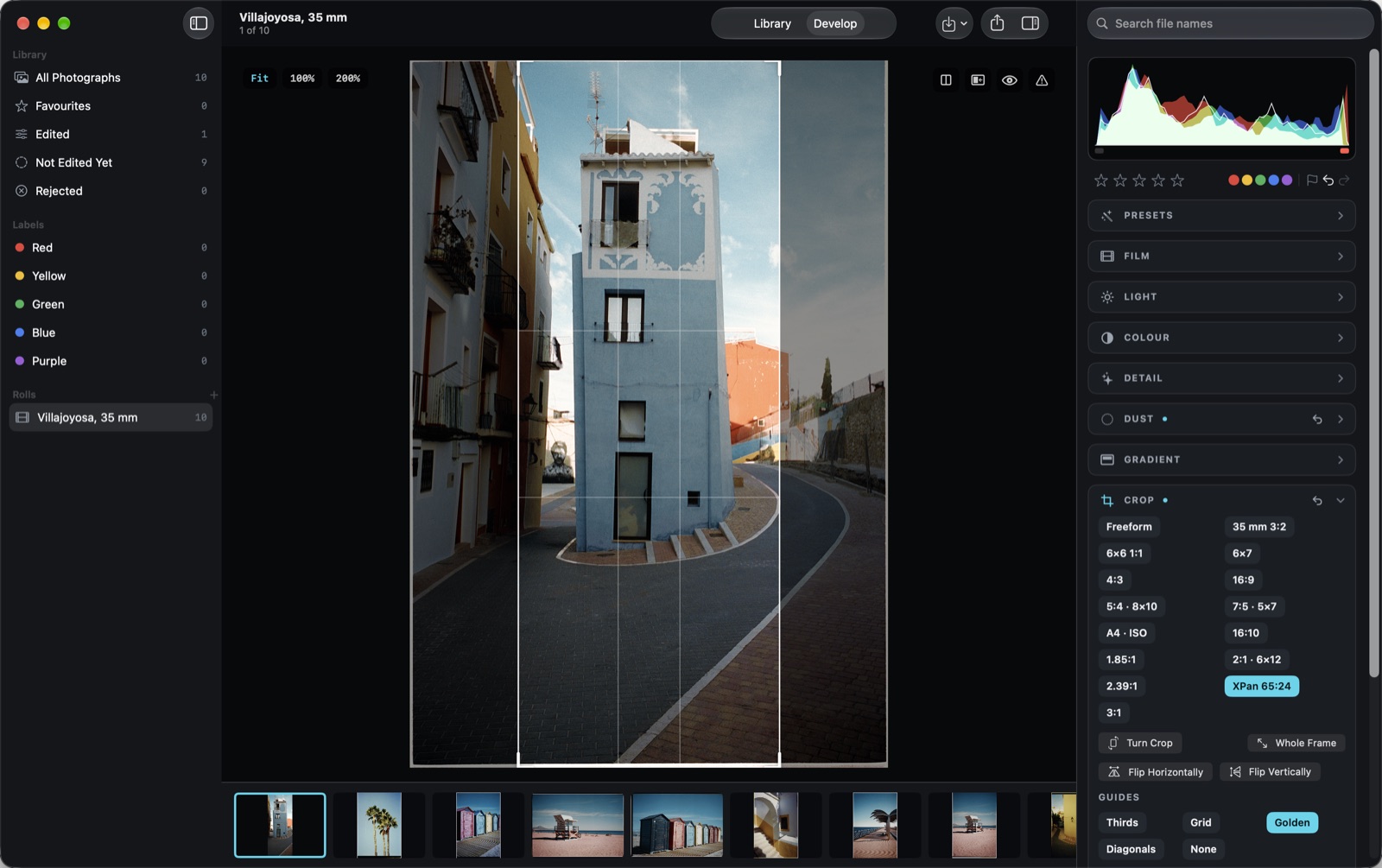
Task: Click the before/after panel icon beside the eye
Action: (x=978, y=80)
